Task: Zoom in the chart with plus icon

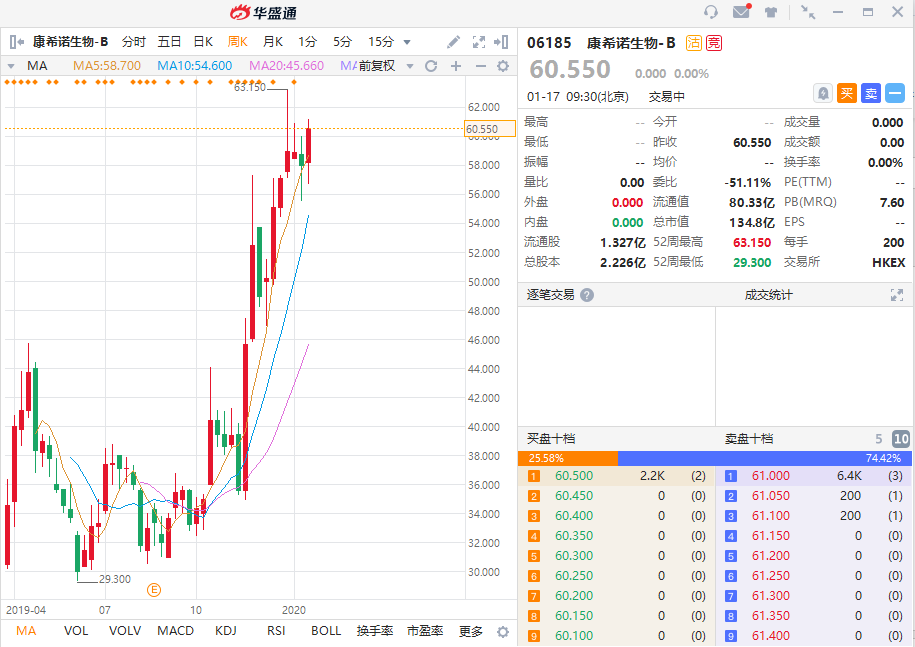Action: pyautogui.click(x=456, y=66)
